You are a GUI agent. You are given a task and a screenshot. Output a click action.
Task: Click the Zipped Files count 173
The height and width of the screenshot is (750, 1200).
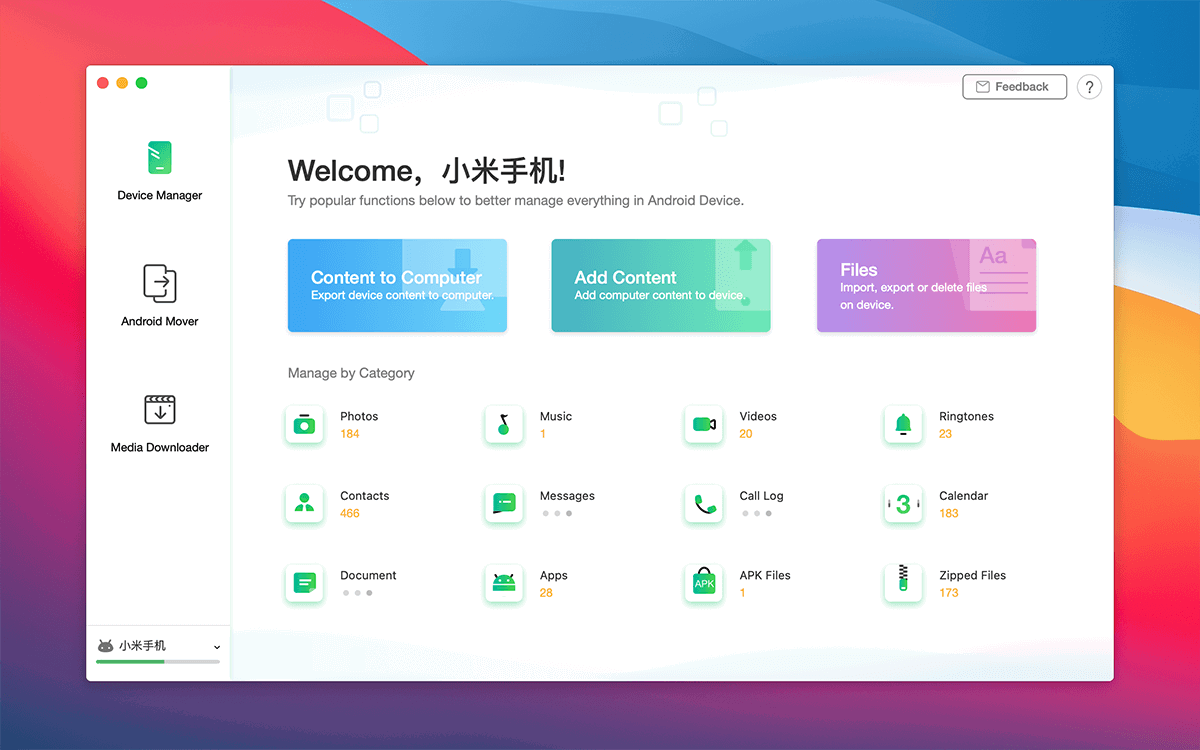pos(948,593)
